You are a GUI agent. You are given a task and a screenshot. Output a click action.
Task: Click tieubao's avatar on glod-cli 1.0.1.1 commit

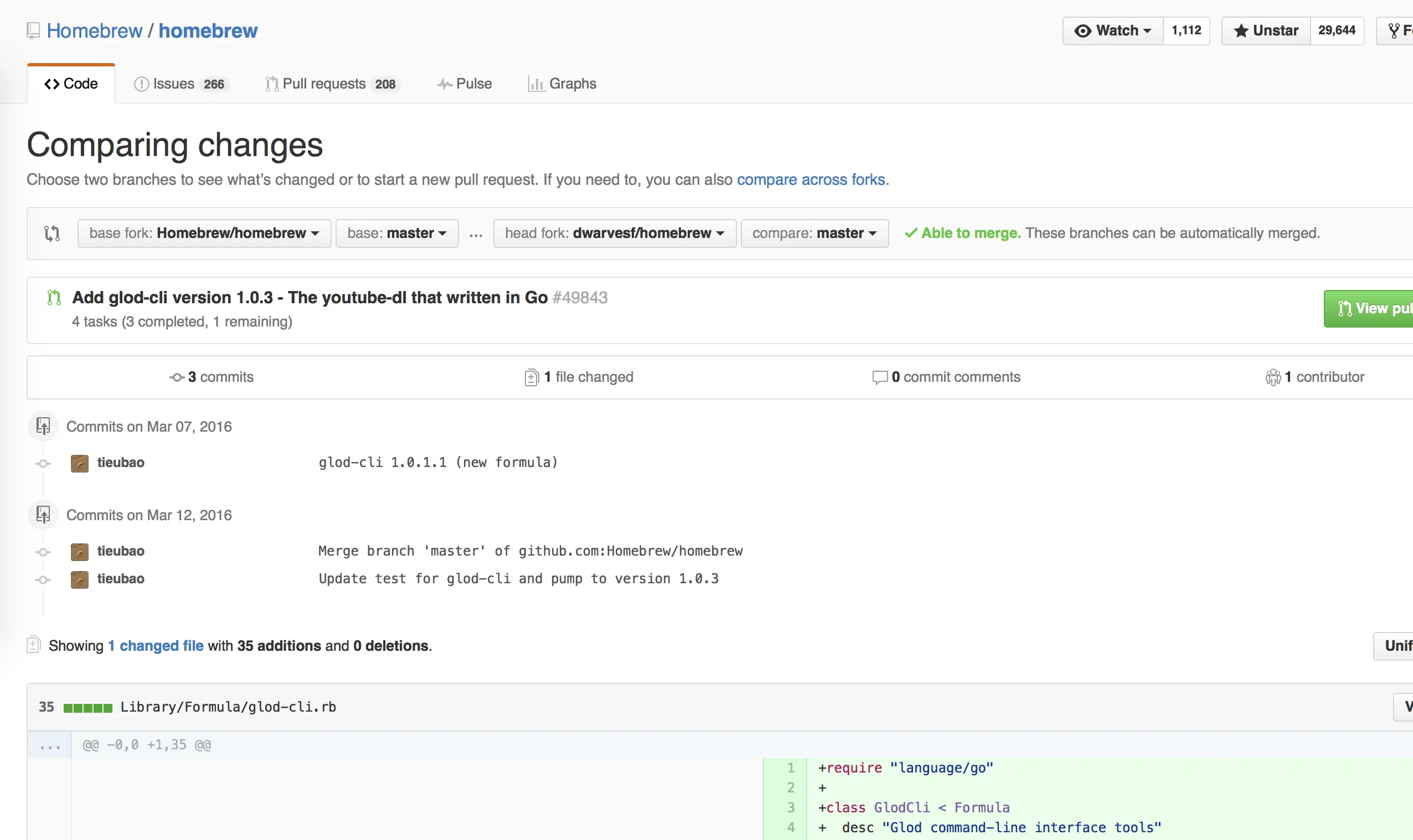[x=79, y=463]
